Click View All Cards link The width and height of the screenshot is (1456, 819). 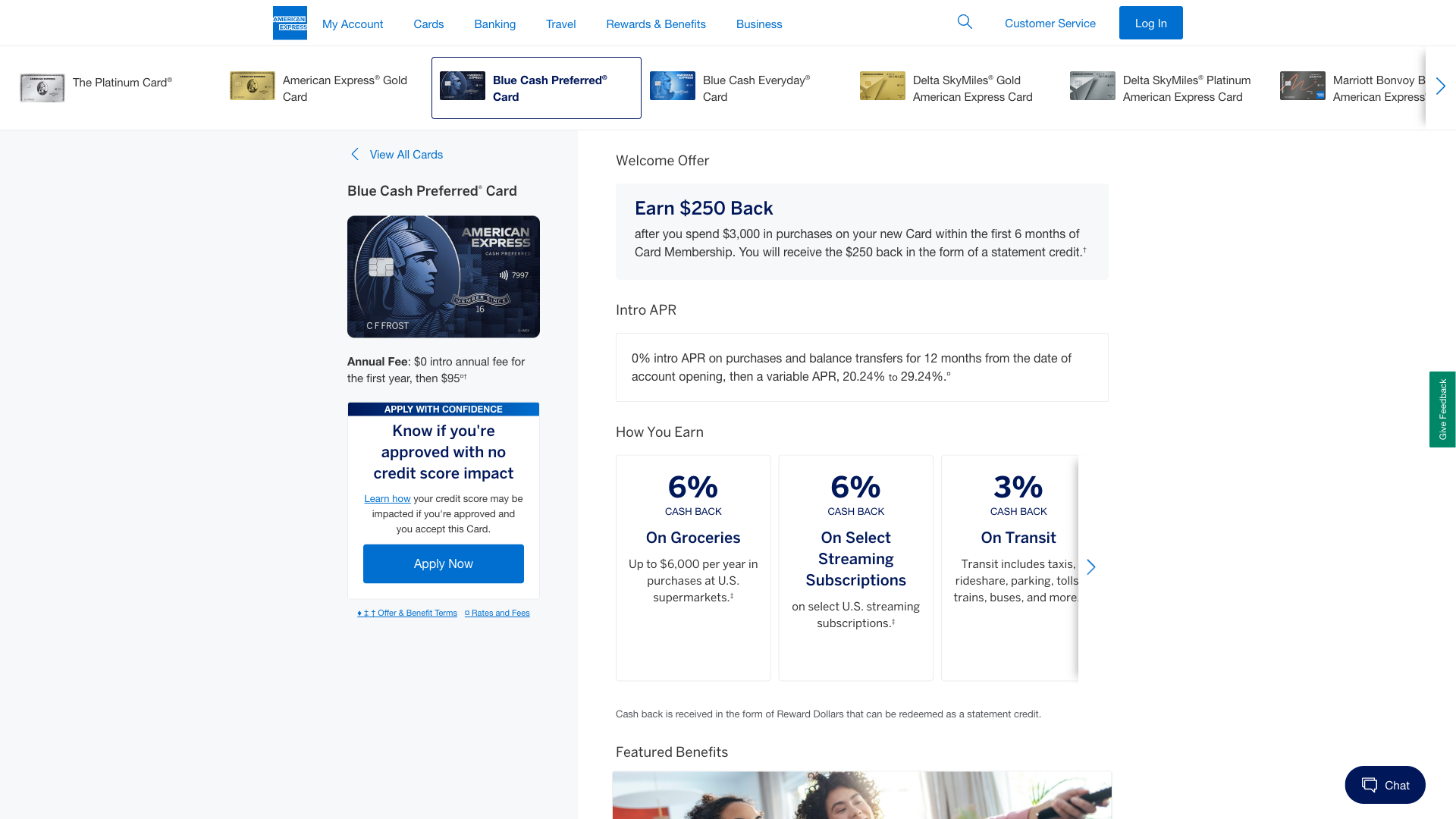point(406,154)
